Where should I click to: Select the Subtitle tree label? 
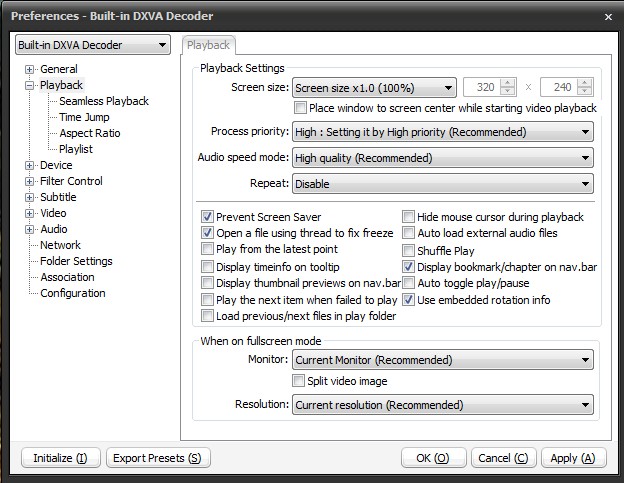(58, 197)
